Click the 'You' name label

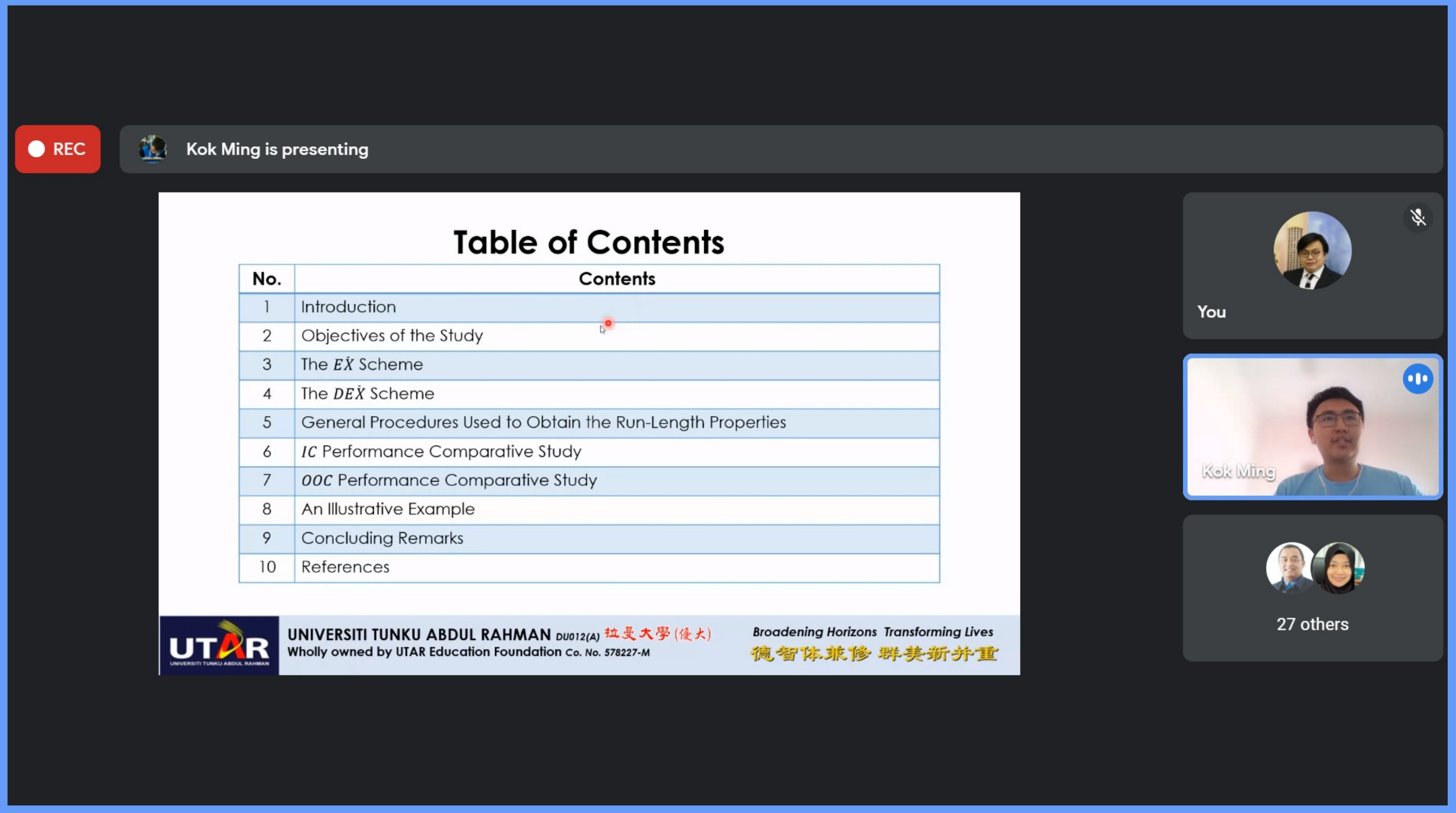tap(1211, 312)
